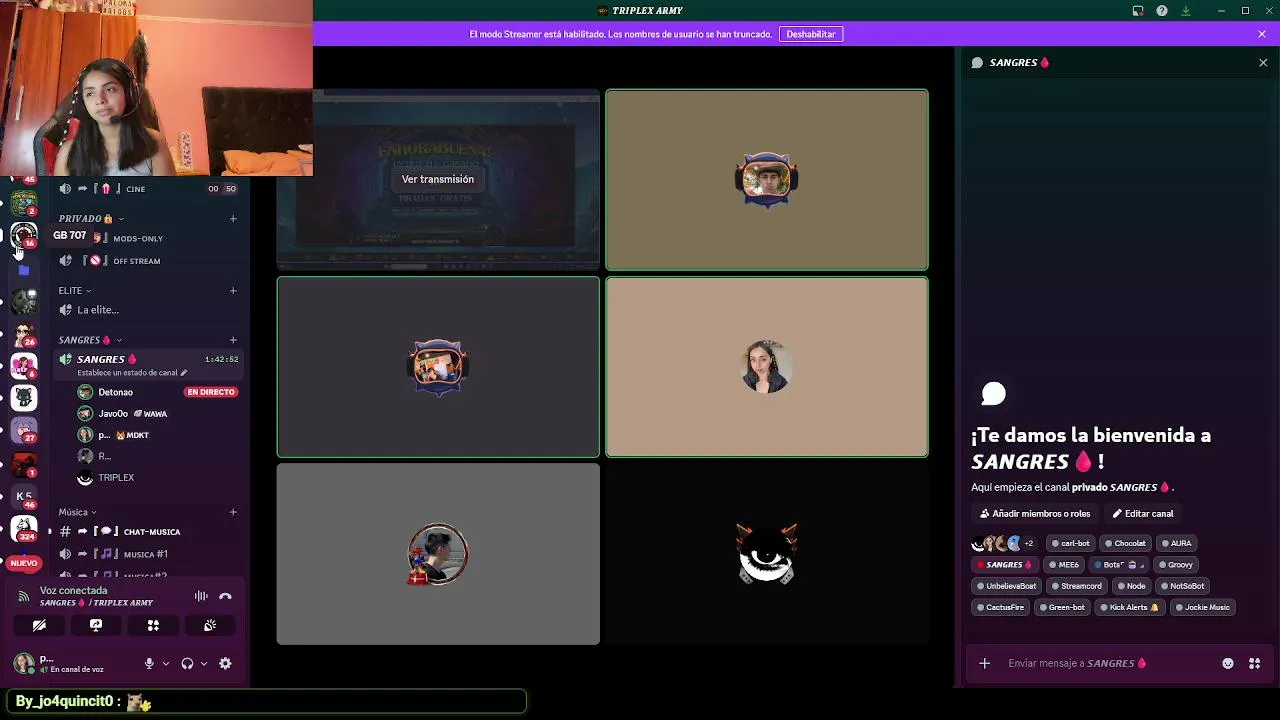The image size is (1280, 720).
Task: Edit channel status pencil under SANGRES
Action: (x=183, y=373)
